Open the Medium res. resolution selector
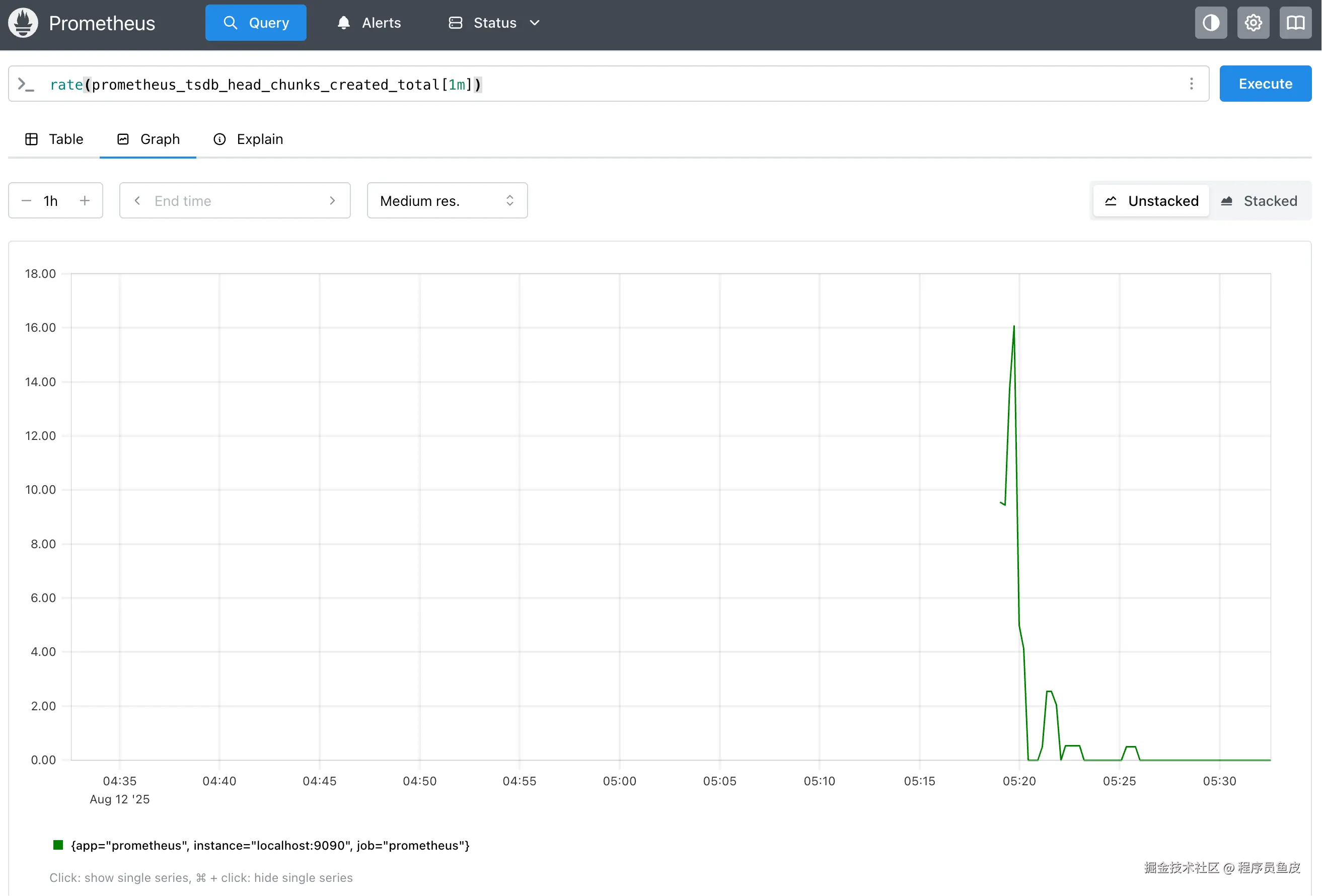The image size is (1322, 896). coord(447,201)
